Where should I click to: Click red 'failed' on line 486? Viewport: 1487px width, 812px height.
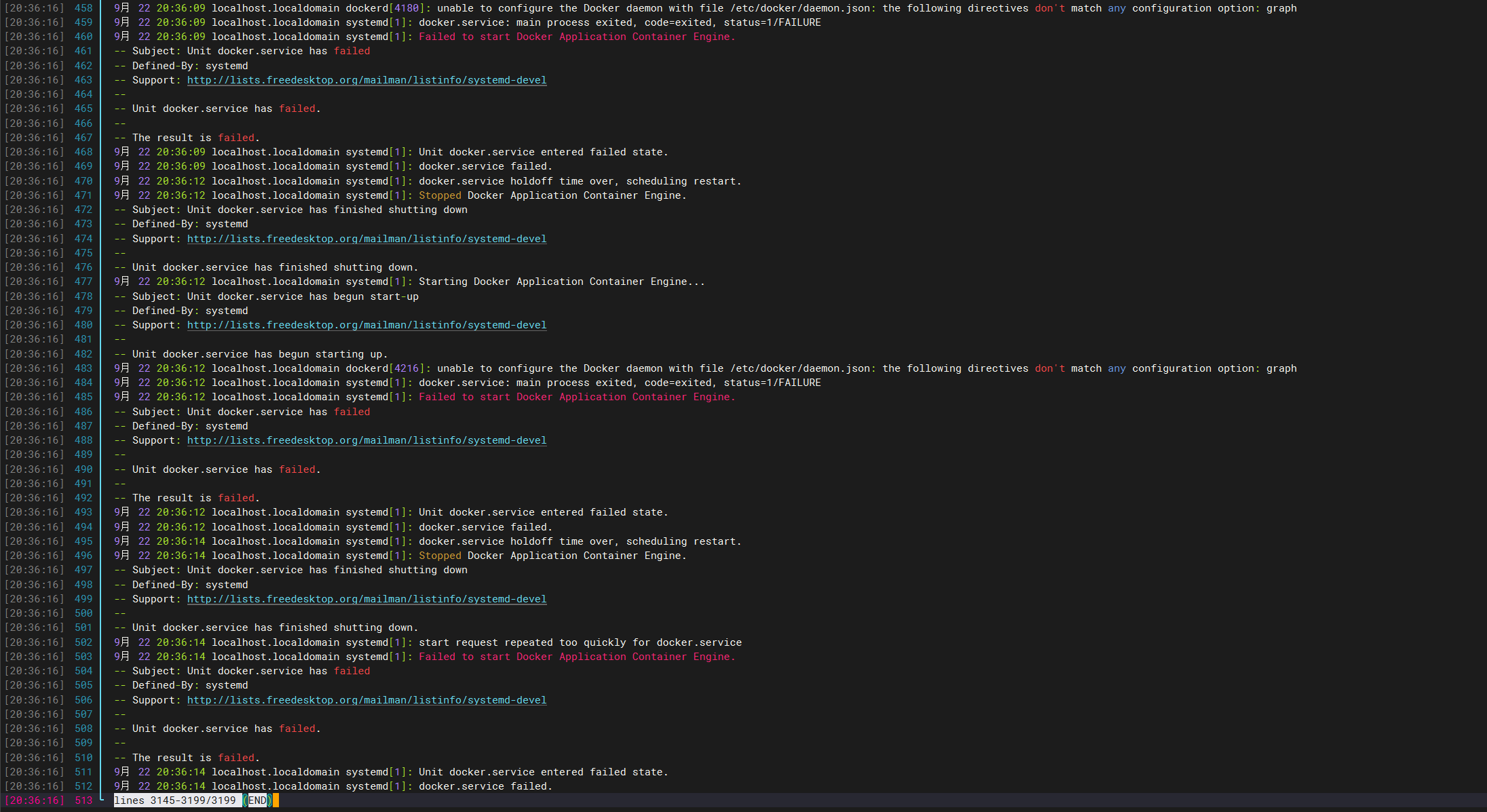[352, 412]
